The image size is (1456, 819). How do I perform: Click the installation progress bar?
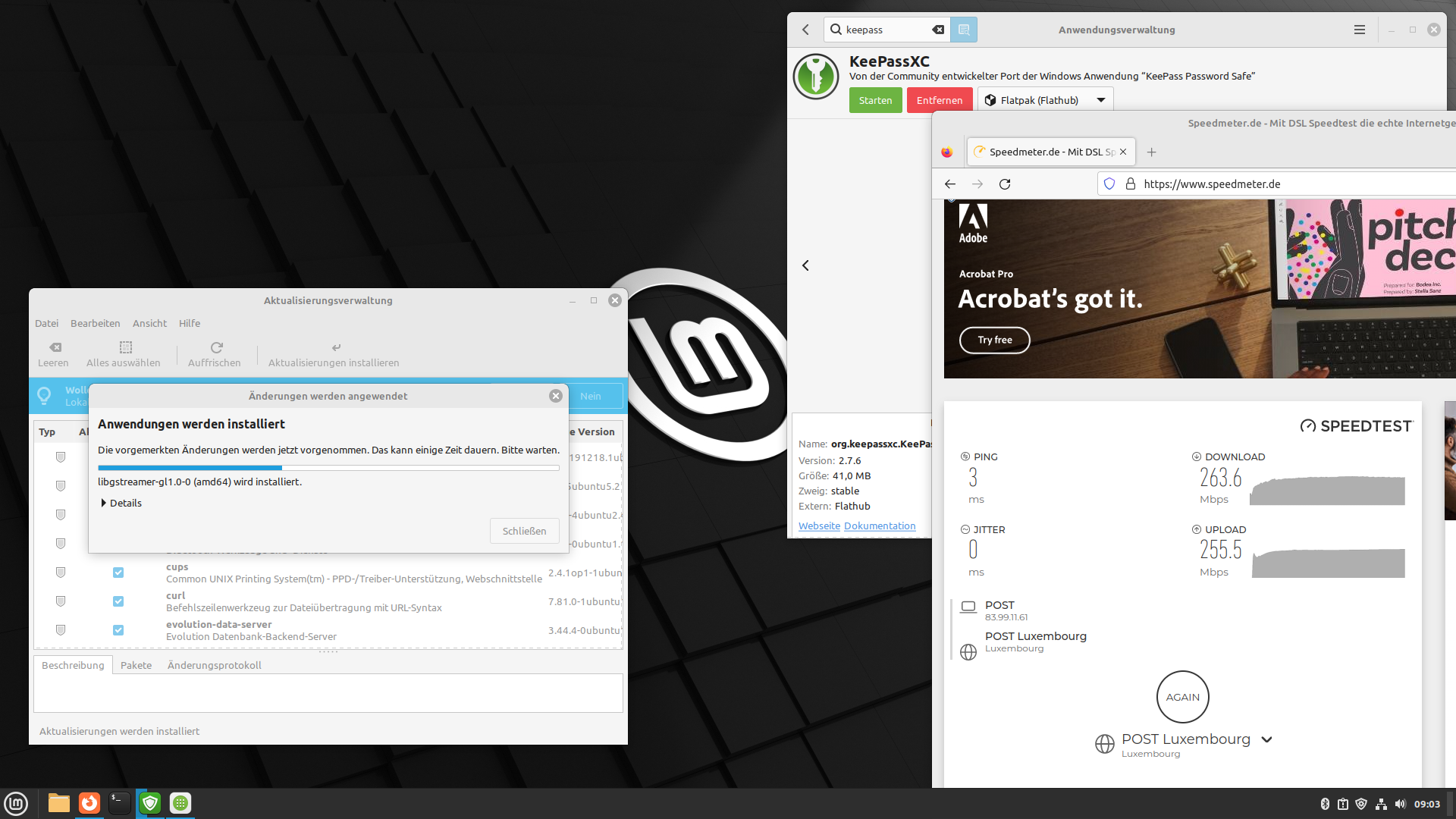tap(328, 468)
